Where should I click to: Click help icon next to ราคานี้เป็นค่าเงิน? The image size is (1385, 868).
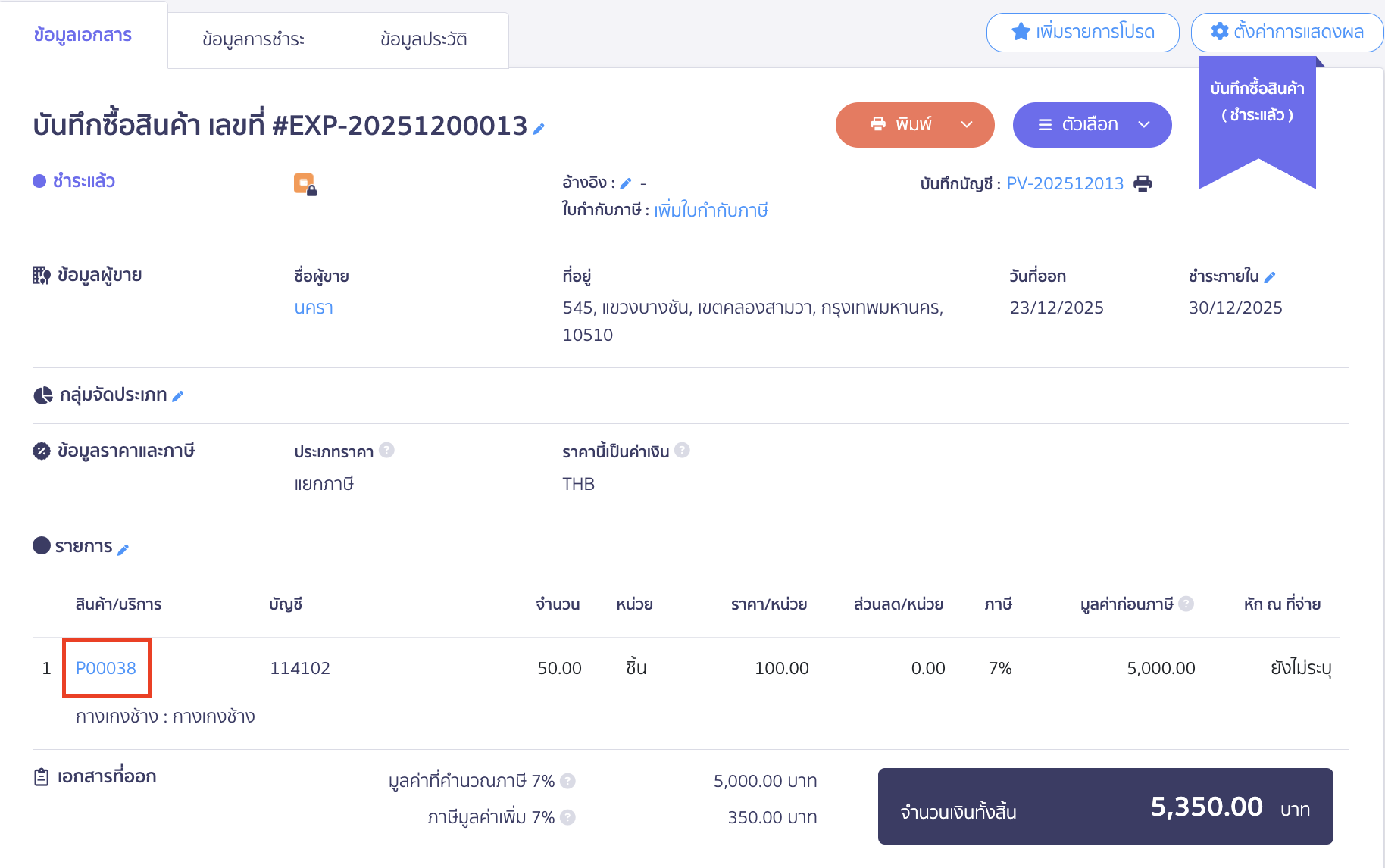(682, 451)
